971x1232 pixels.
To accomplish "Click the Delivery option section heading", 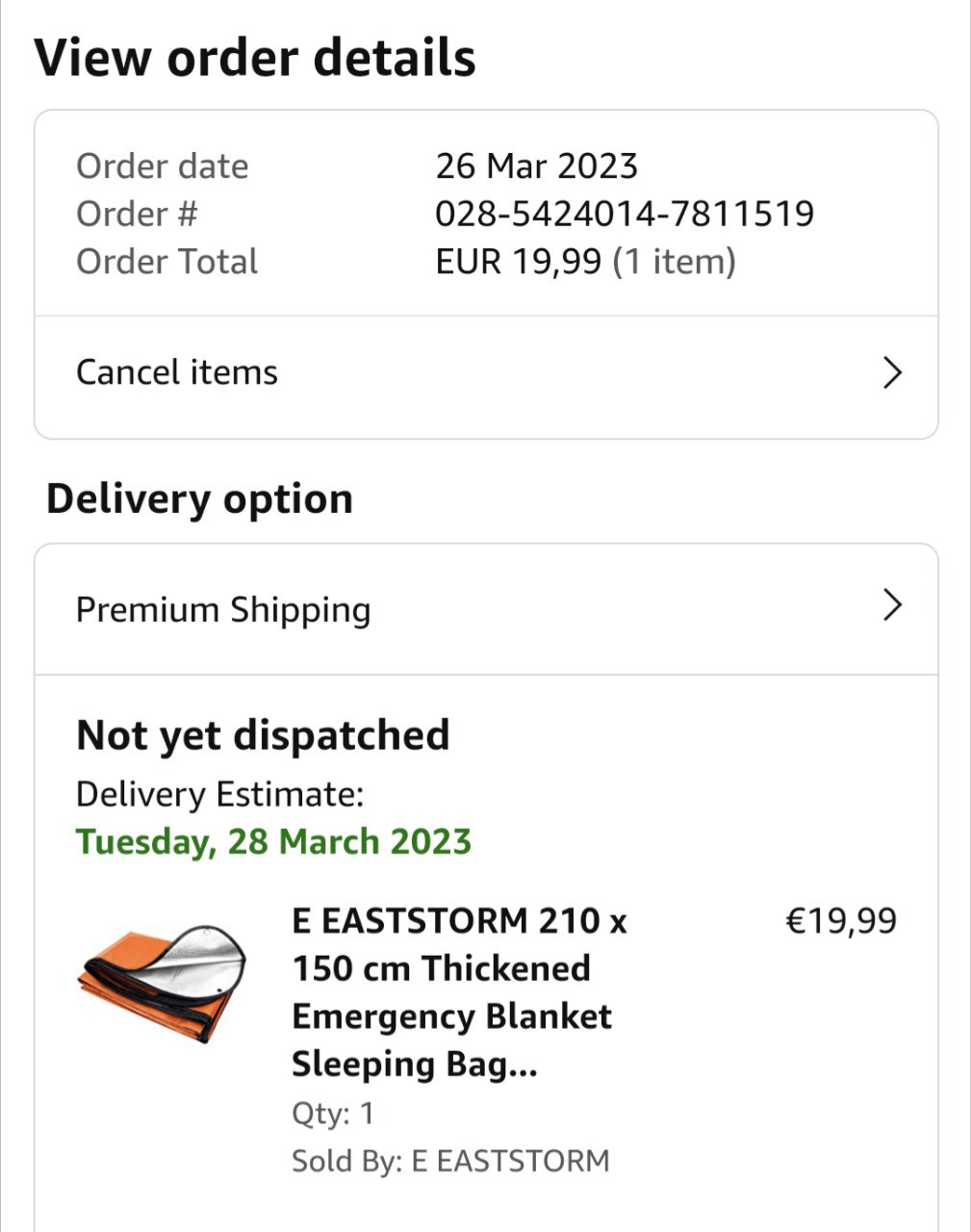I will pyautogui.click(x=199, y=499).
